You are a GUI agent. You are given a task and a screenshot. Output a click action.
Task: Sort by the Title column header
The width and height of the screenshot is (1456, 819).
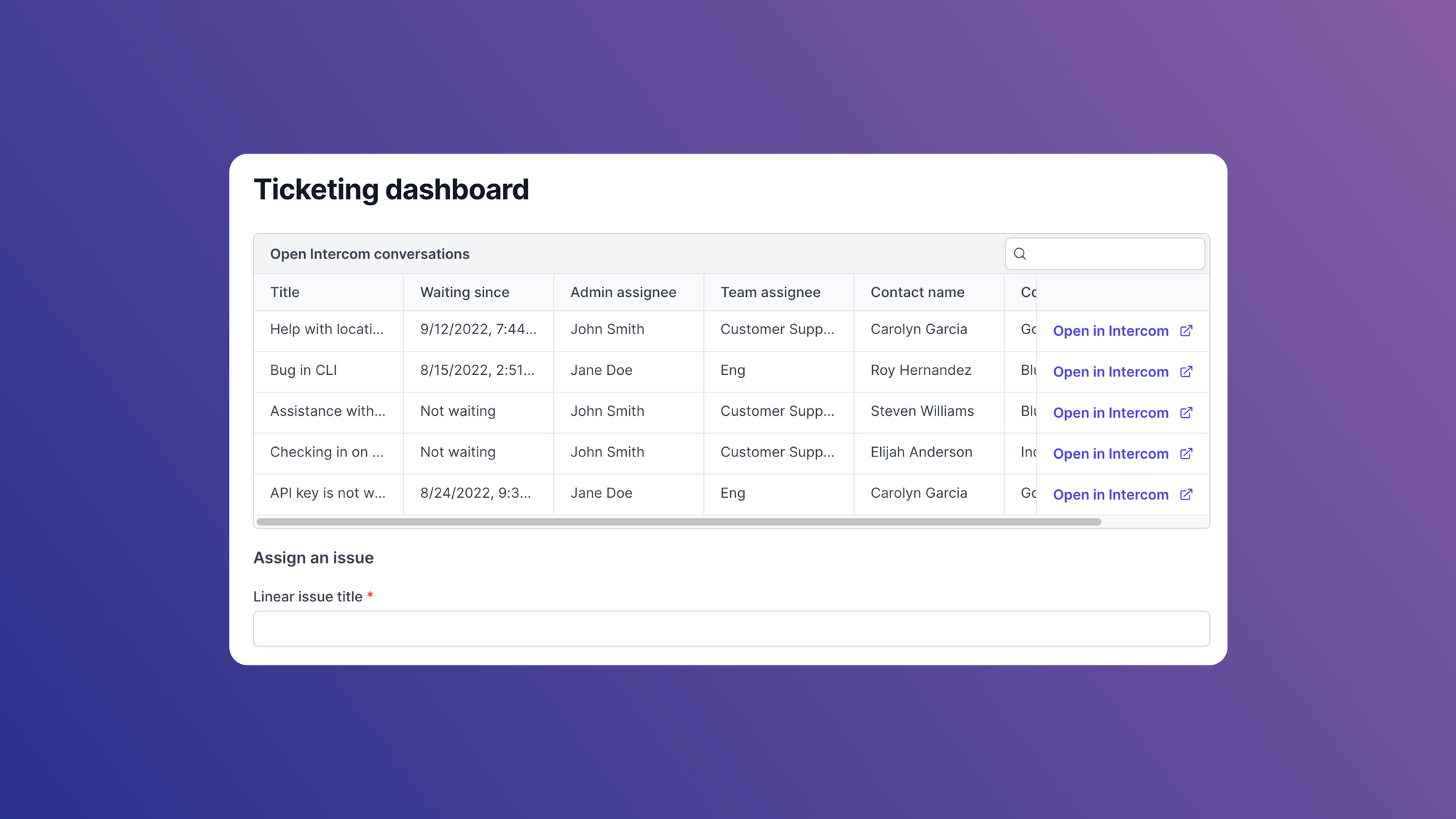[x=328, y=292]
